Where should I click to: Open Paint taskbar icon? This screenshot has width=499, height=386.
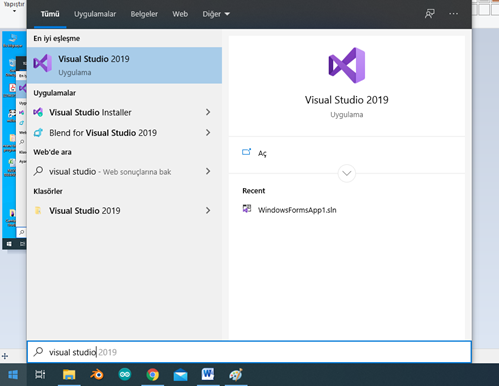236,375
